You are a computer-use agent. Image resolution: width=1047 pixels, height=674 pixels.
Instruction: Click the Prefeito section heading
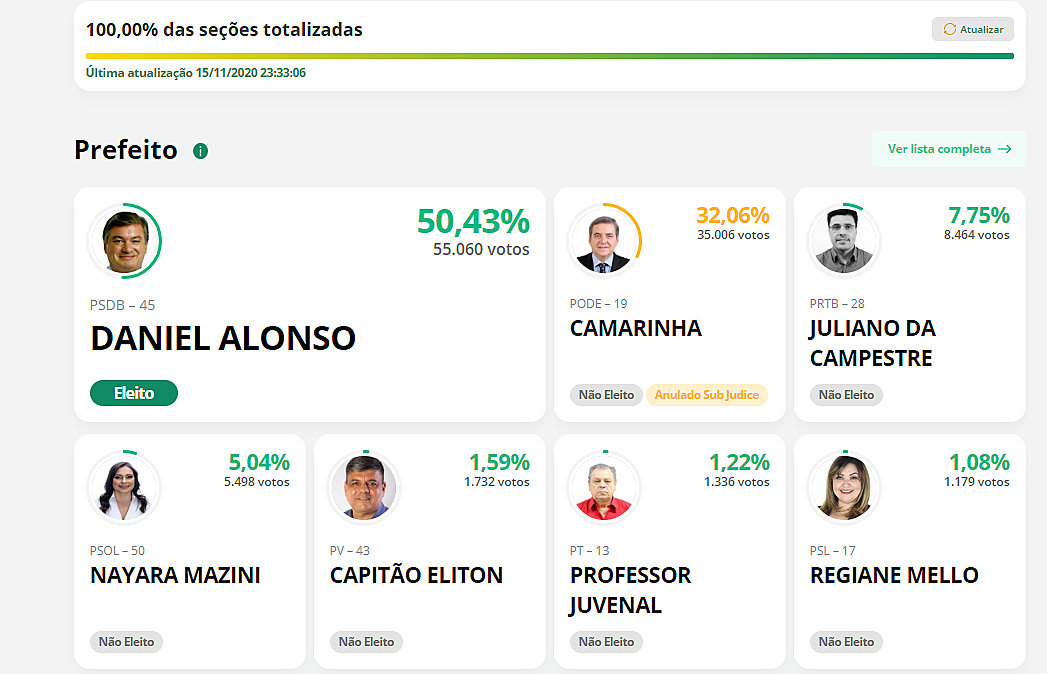[x=126, y=150]
